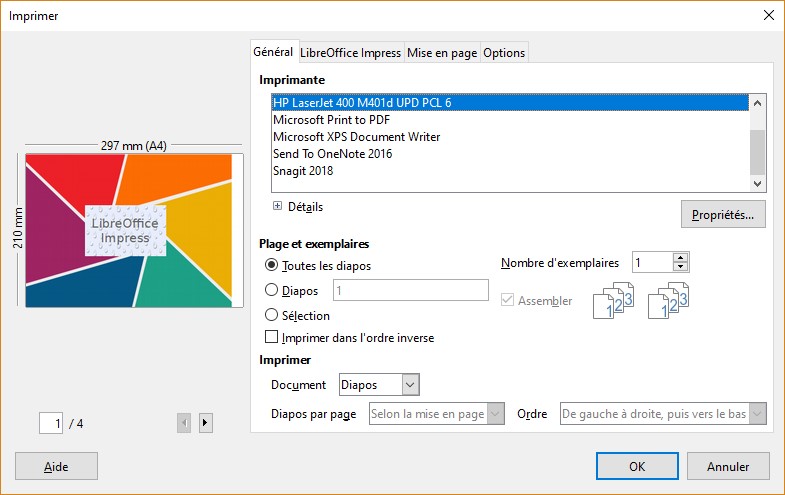Select the Toutes les diapos radio button
Screen dimensions: 785x495
pyautogui.click(x=271, y=266)
